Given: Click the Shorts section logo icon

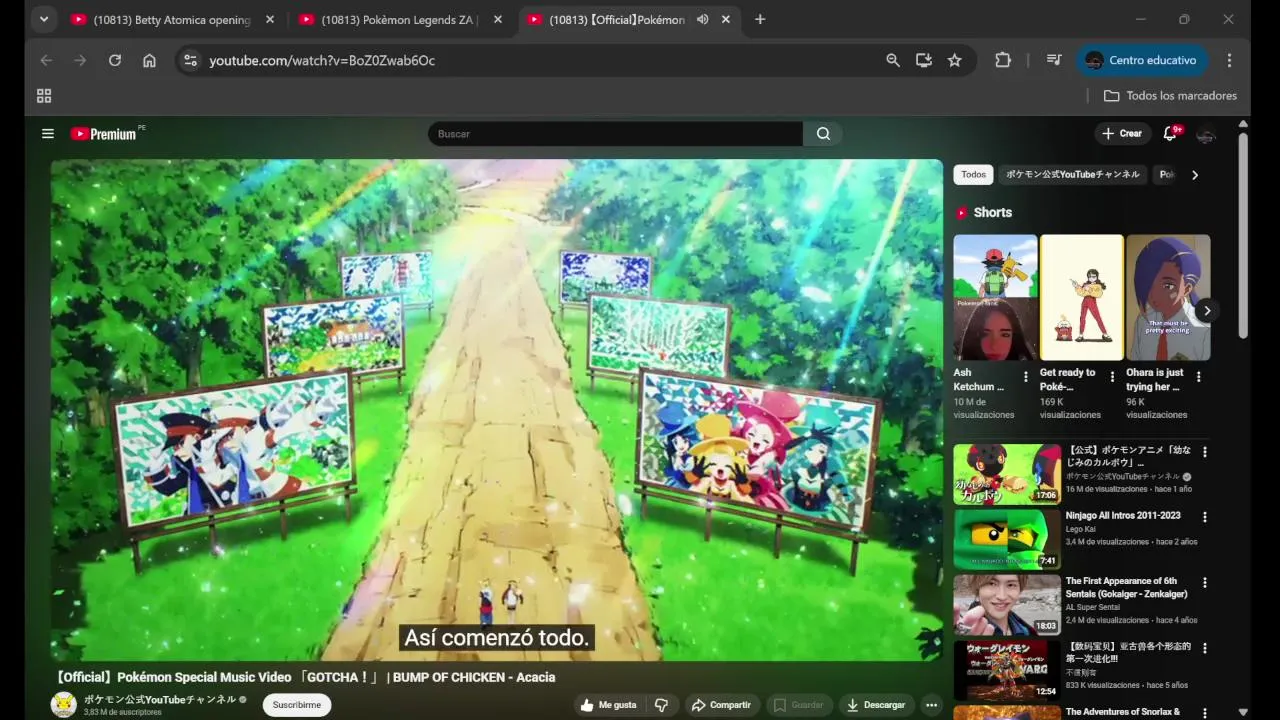Looking at the screenshot, I should (x=962, y=213).
